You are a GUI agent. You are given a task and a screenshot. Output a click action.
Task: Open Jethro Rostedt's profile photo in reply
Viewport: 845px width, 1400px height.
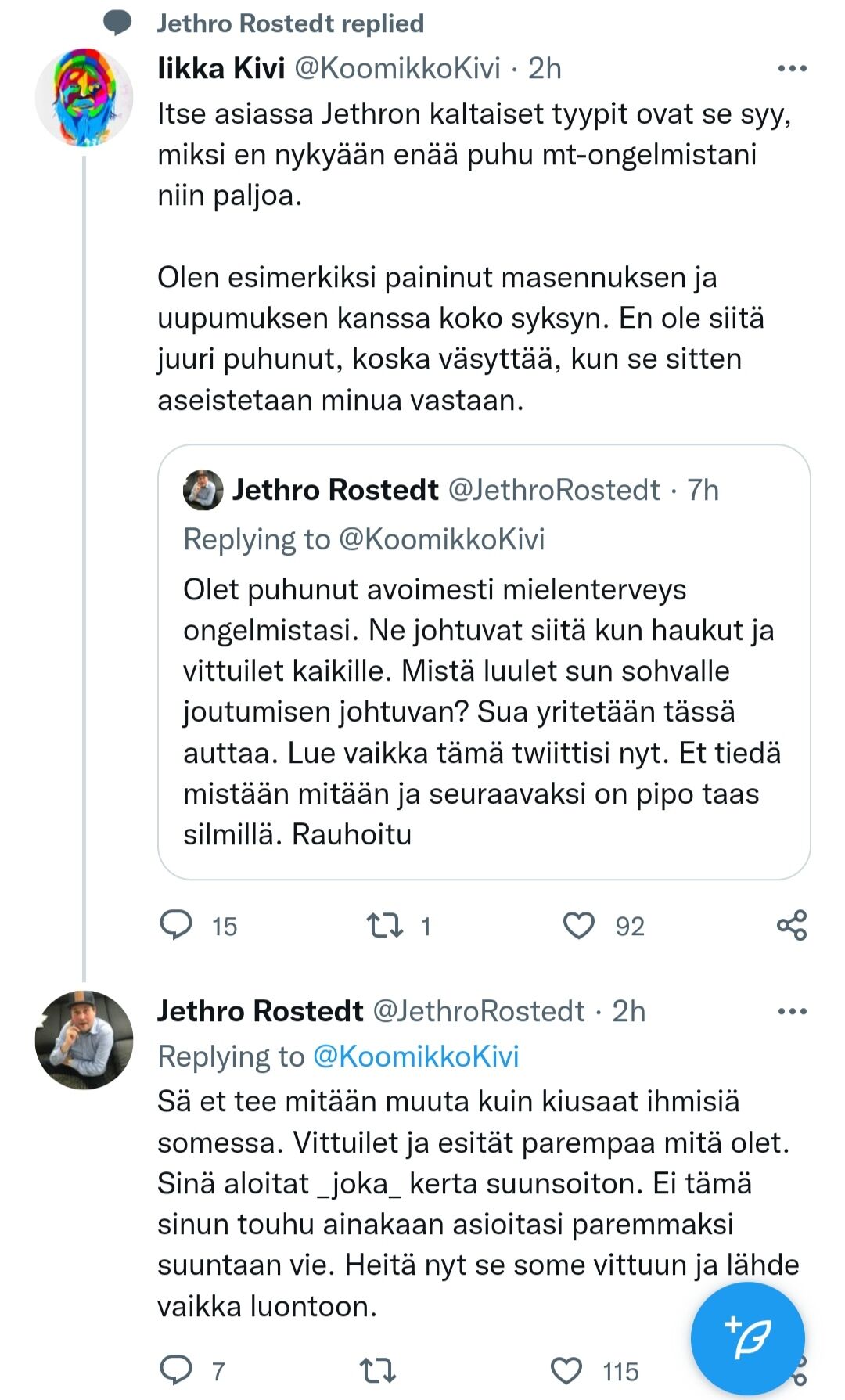(x=84, y=1040)
